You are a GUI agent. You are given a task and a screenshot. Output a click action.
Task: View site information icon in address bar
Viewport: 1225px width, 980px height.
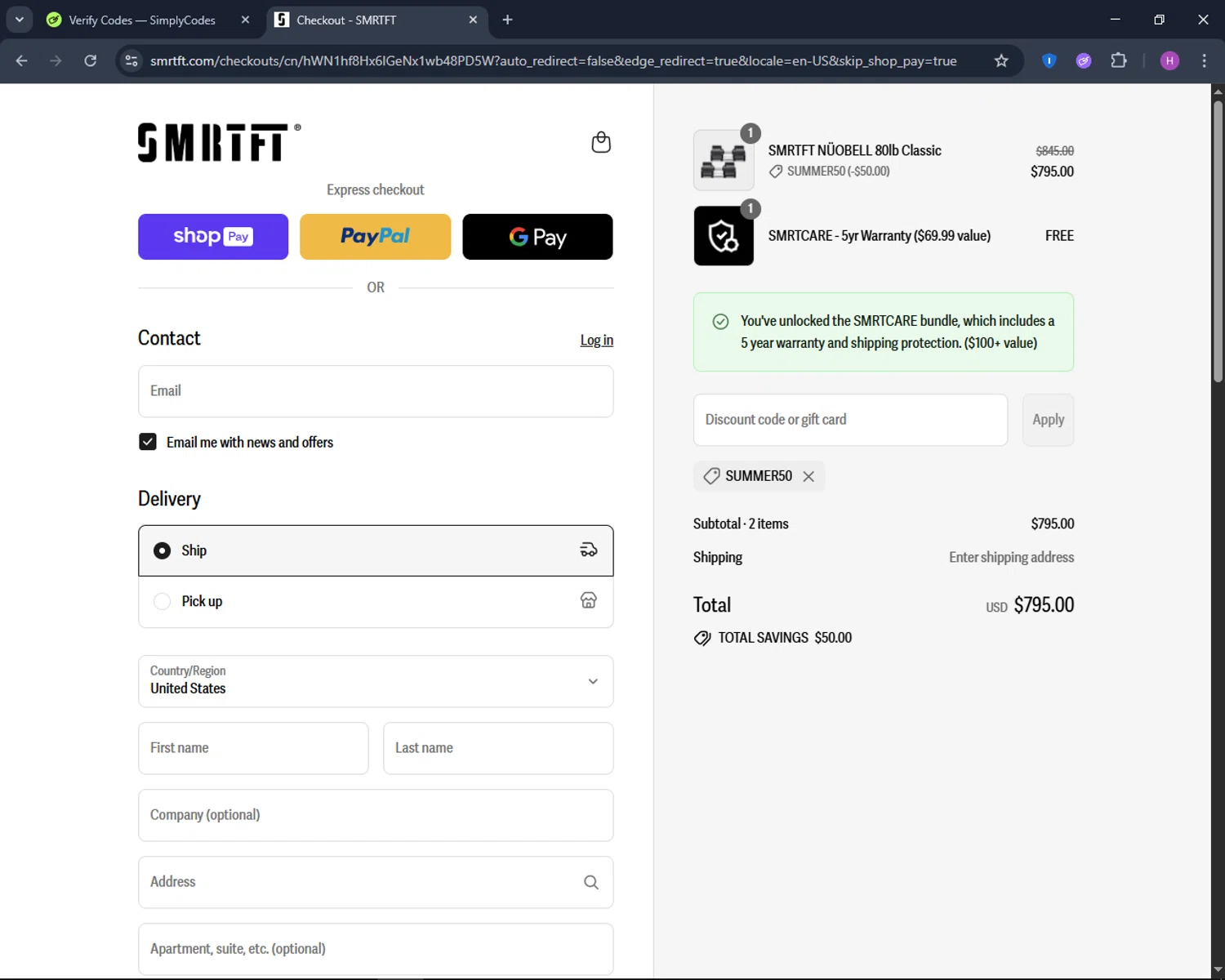131,60
